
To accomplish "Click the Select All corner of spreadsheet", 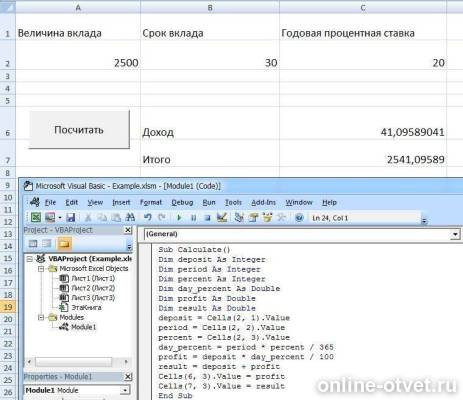I will 7,7.
